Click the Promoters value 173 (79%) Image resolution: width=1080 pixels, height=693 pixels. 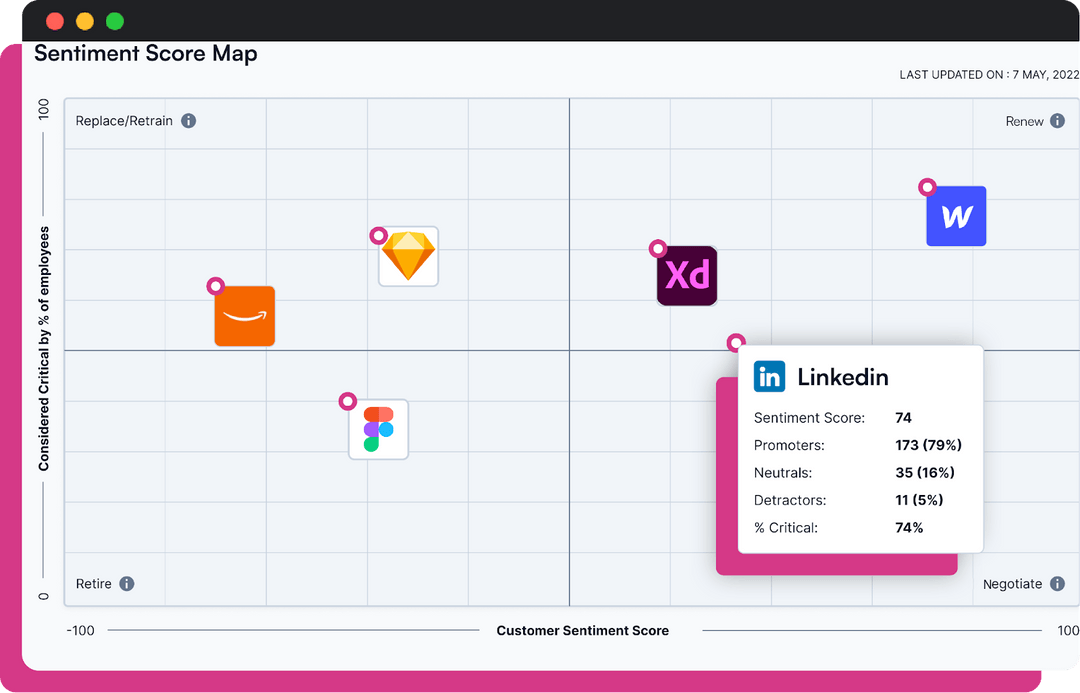click(928, 445)
